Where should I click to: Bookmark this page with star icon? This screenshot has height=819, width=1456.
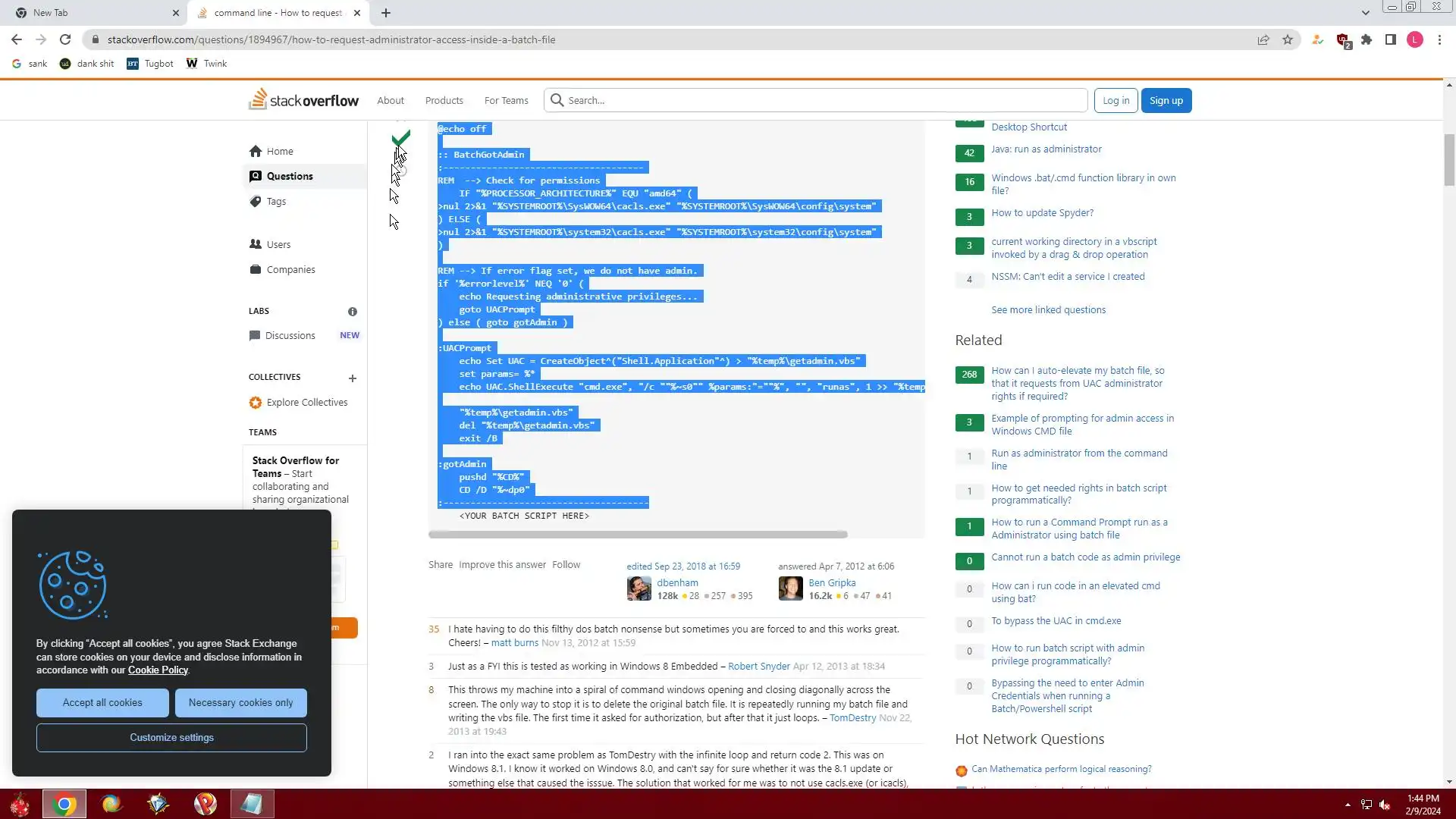[x=1288, y=39]
